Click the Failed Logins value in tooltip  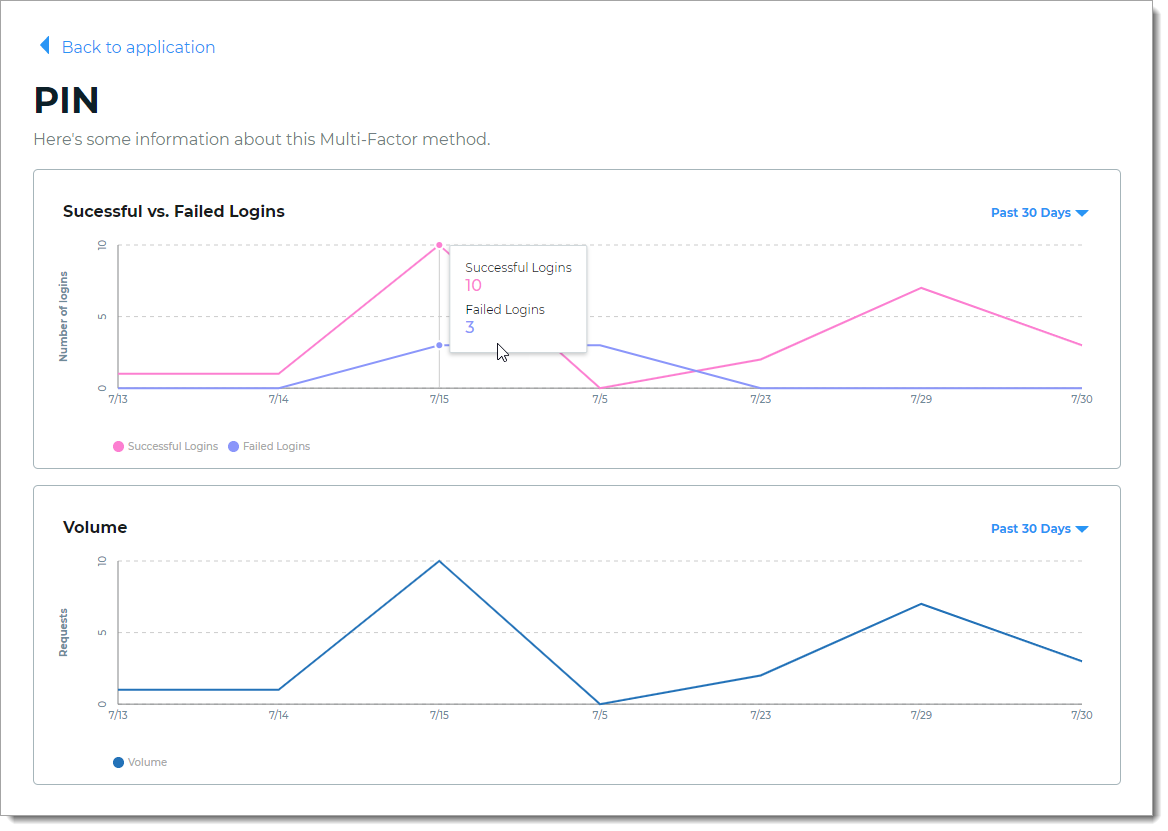pos(470,328)
